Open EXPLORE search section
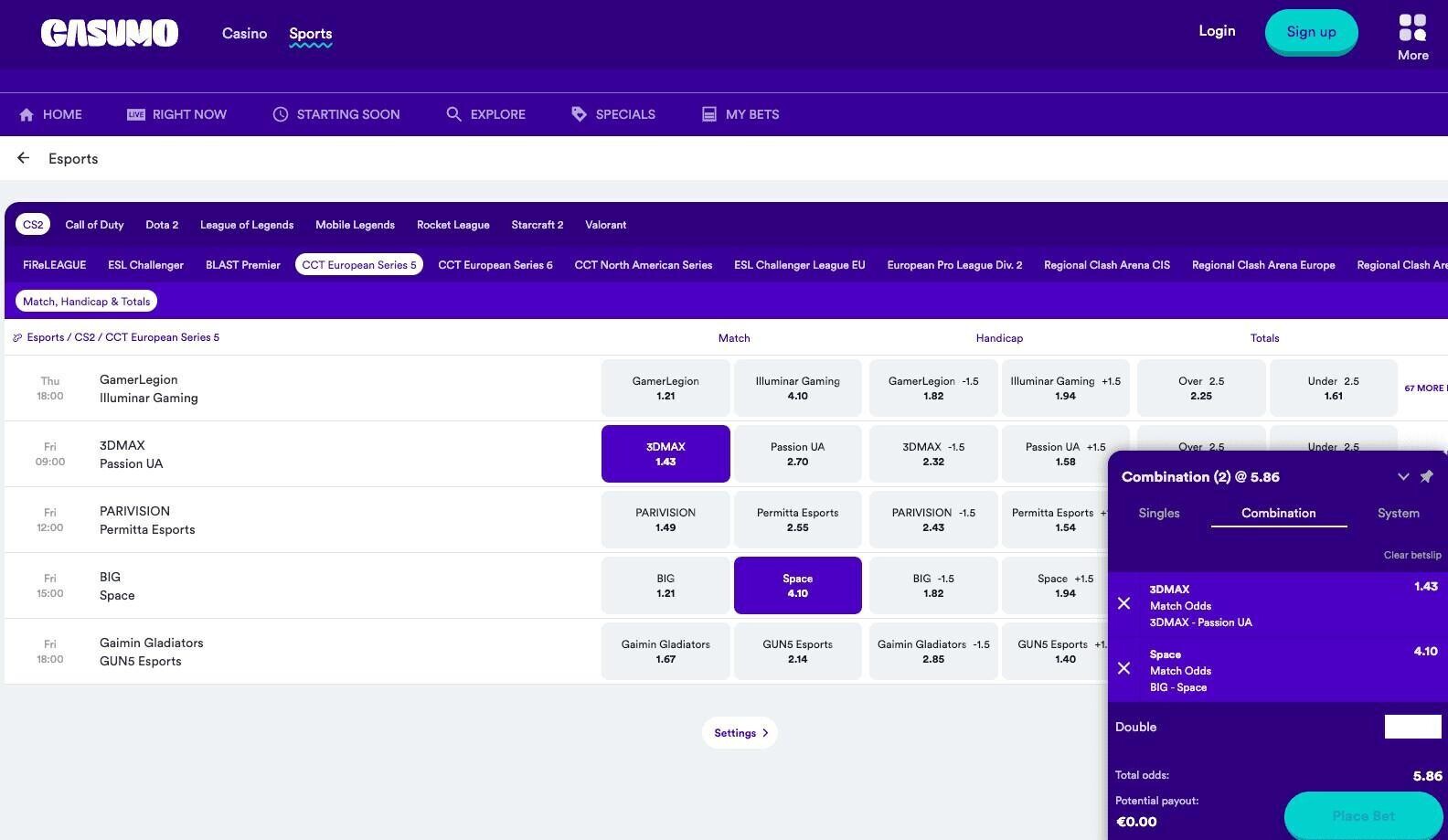 (485, 114)
